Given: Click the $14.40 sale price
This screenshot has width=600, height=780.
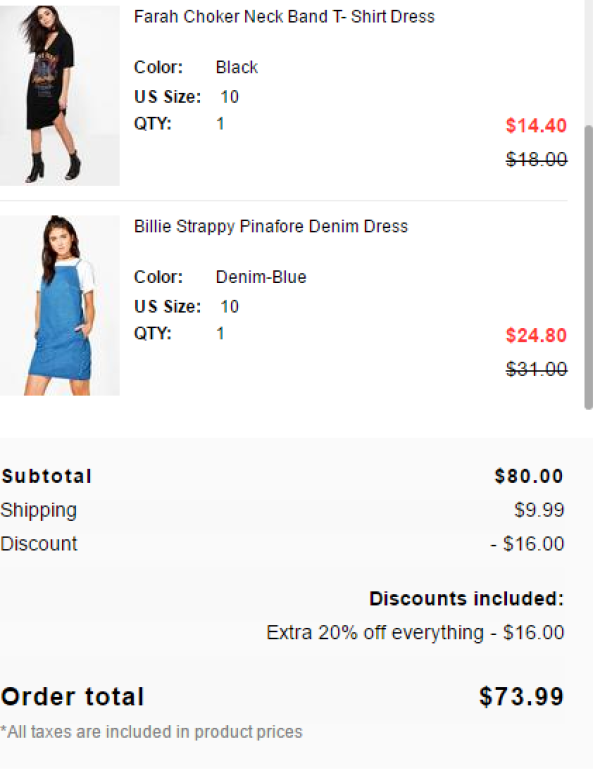Looking at the screenshot, I should coord(536,125).
